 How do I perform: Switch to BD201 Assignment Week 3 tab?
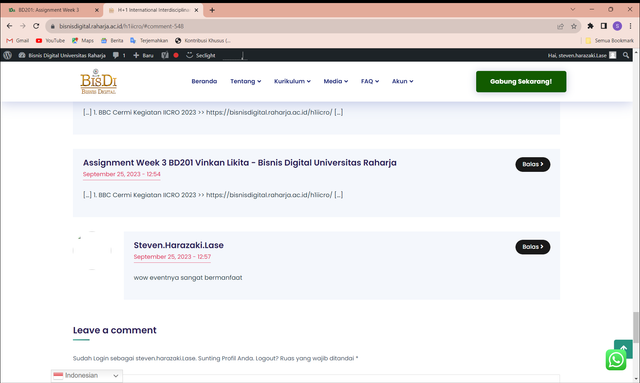click(49, 10)
